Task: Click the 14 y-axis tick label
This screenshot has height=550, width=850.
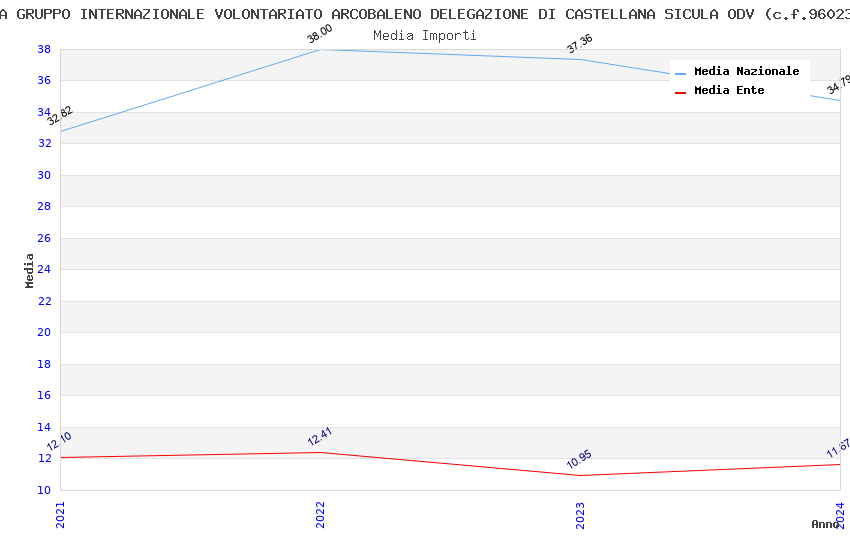Action: tap(44, 427)
